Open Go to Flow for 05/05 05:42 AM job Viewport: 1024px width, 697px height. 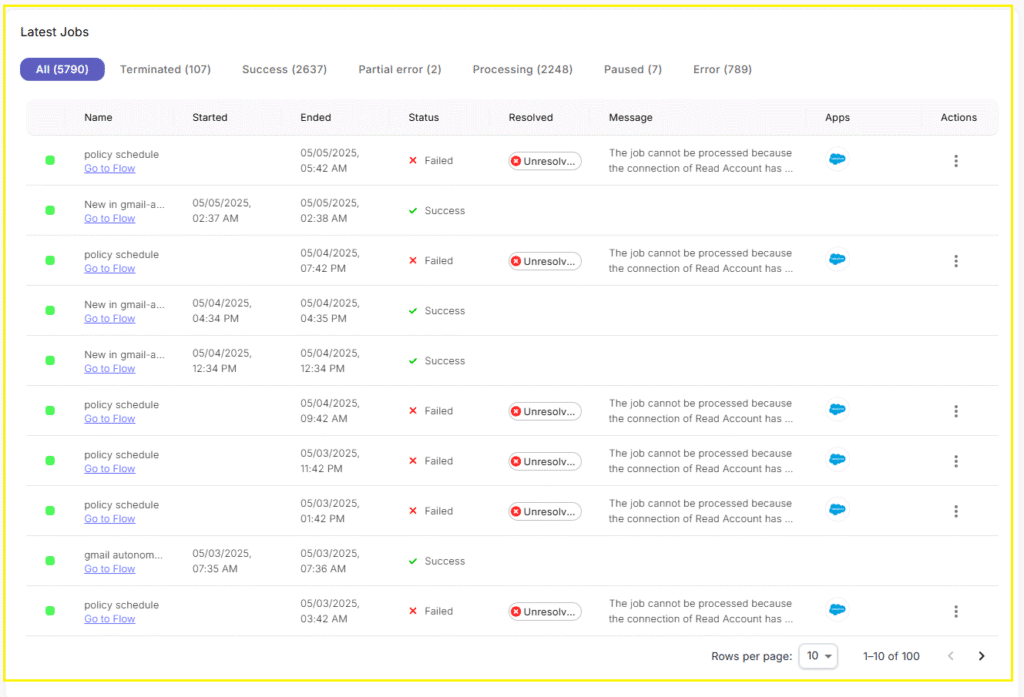click(x=110, y=169)
